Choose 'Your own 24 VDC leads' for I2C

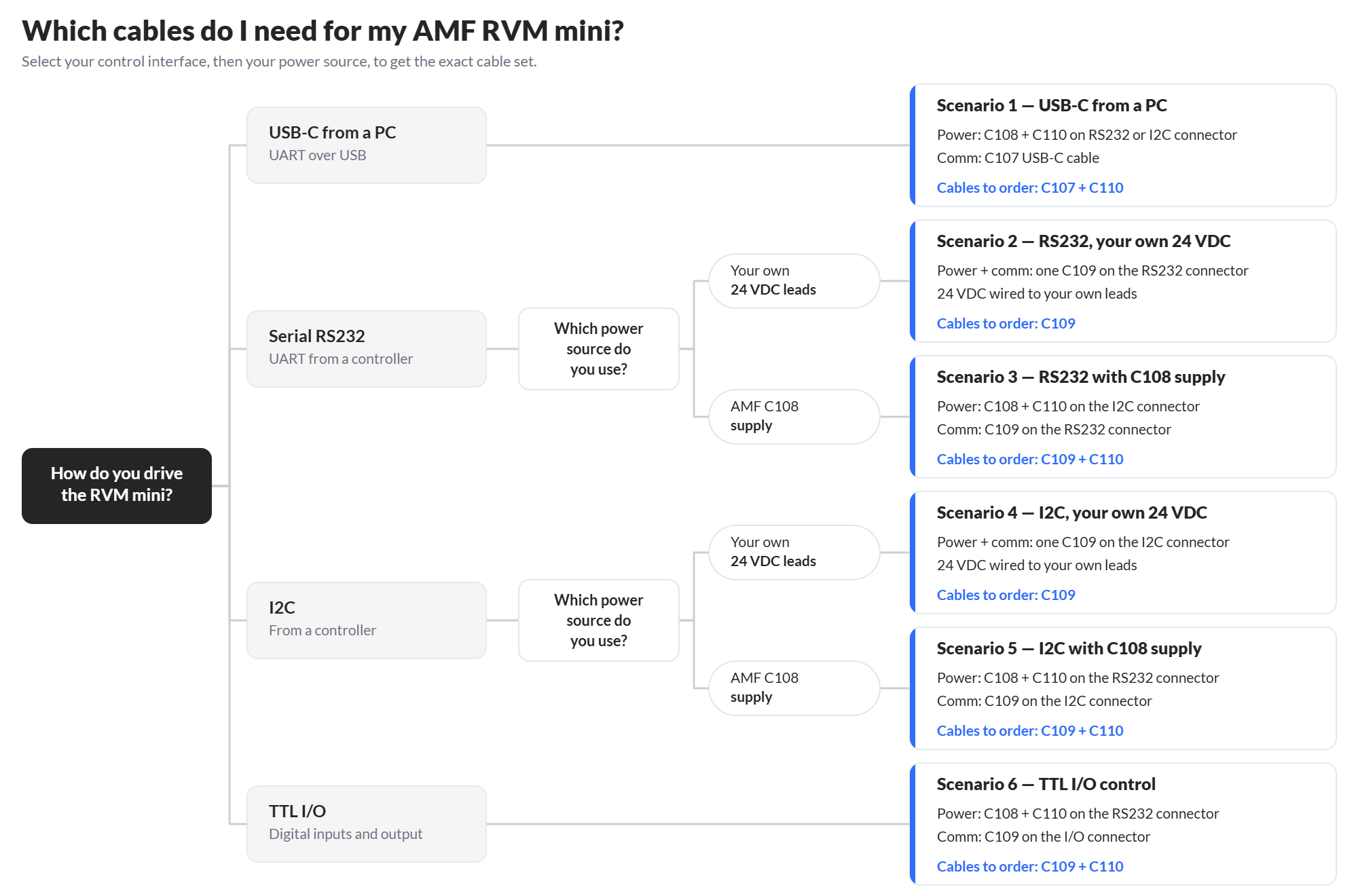coord(794,552)
